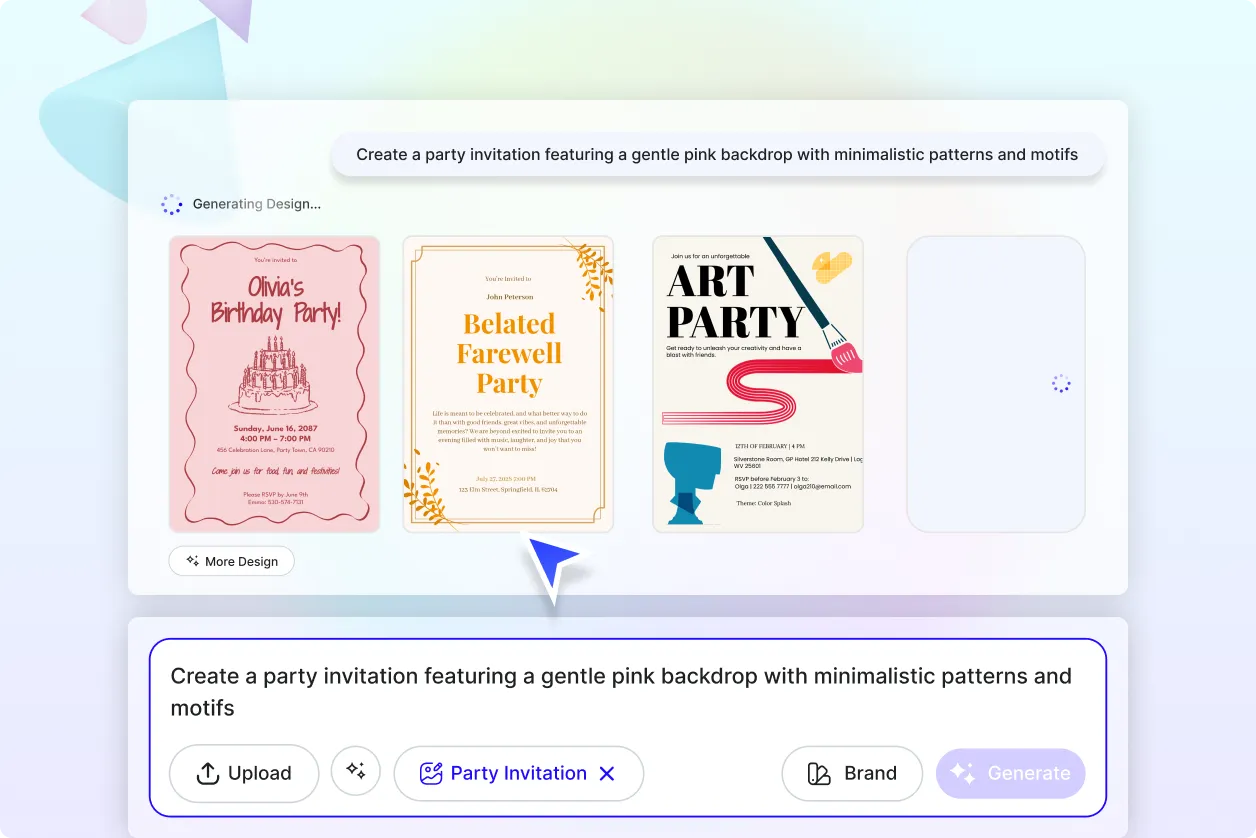Image resolution: width=1256 pixels, height=838 pixels.
Task: Click the Upload icon in the prompt bar
Action: click(207, 773)
